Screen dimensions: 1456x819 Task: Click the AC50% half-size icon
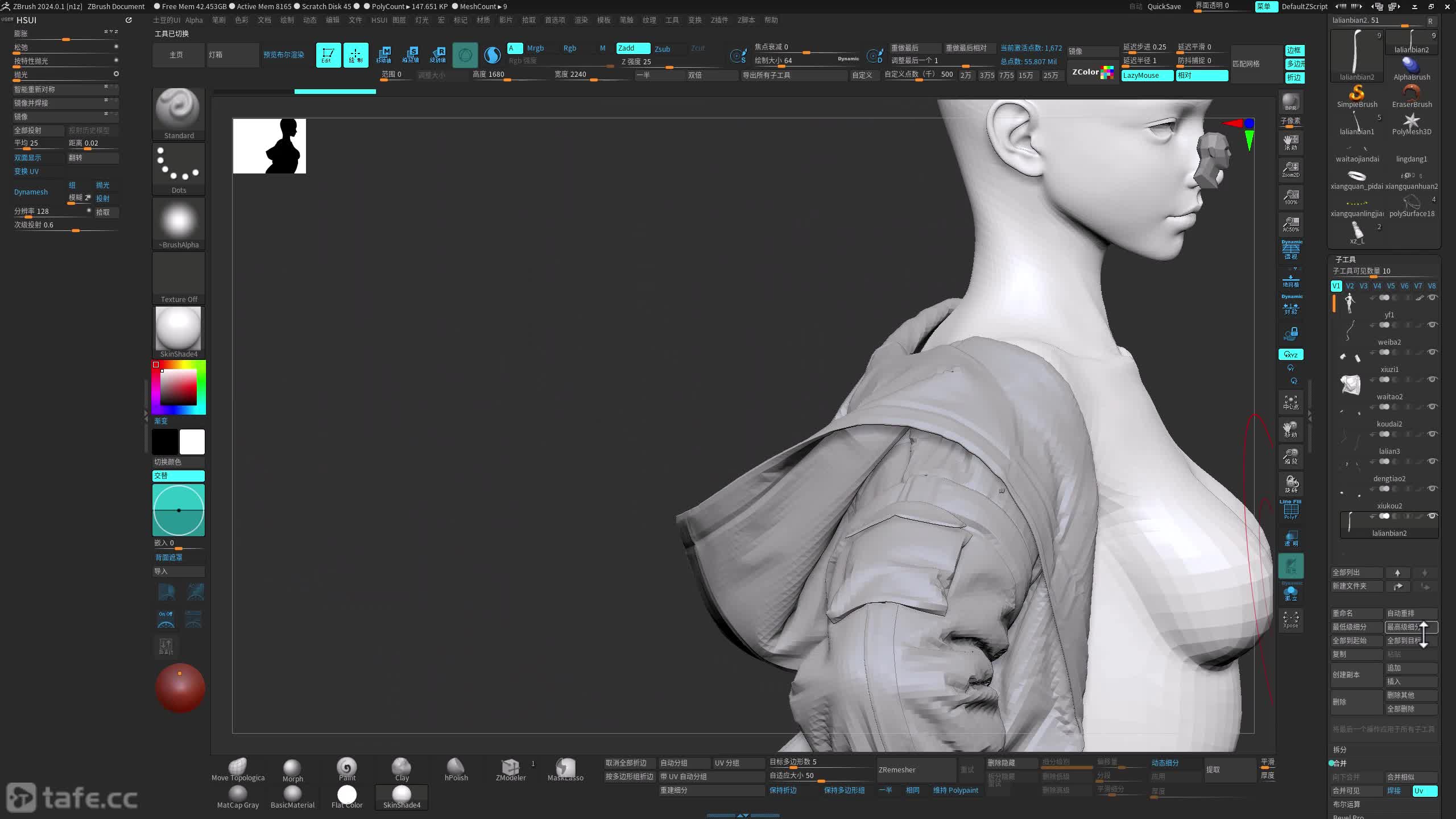[x=1290, y=224]
